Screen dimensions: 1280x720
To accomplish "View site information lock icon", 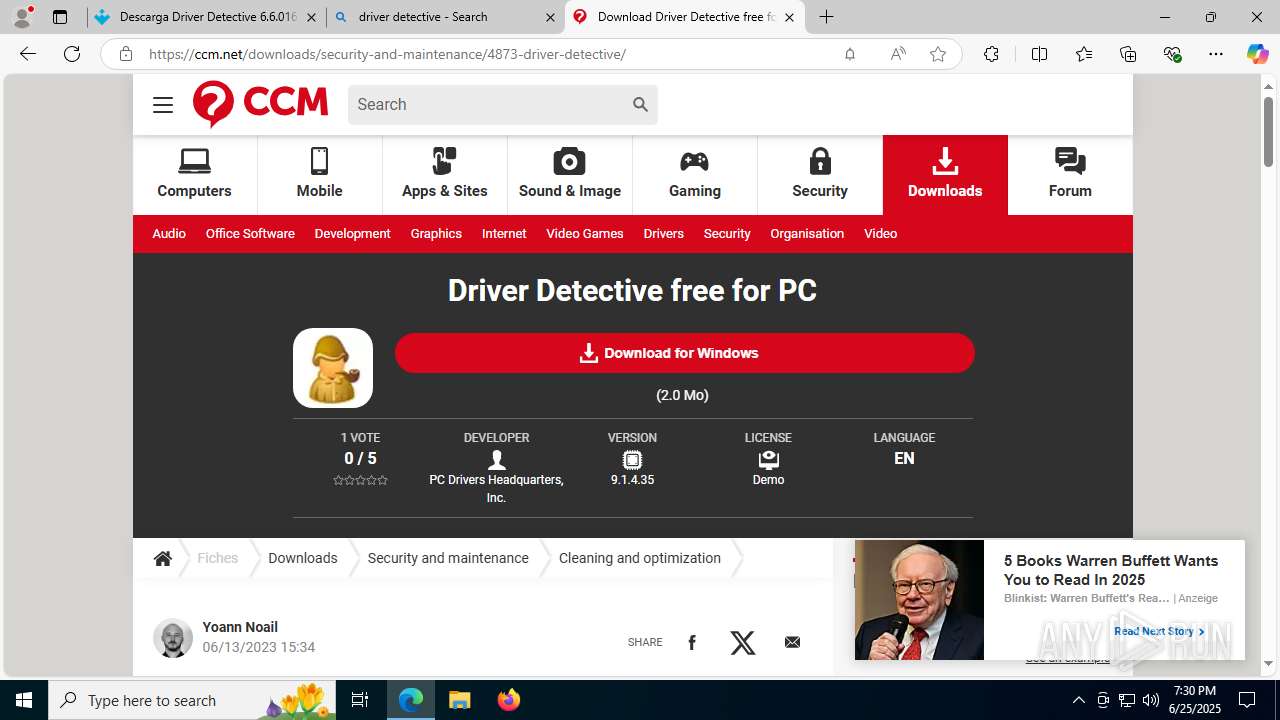I will pos(125,54).
